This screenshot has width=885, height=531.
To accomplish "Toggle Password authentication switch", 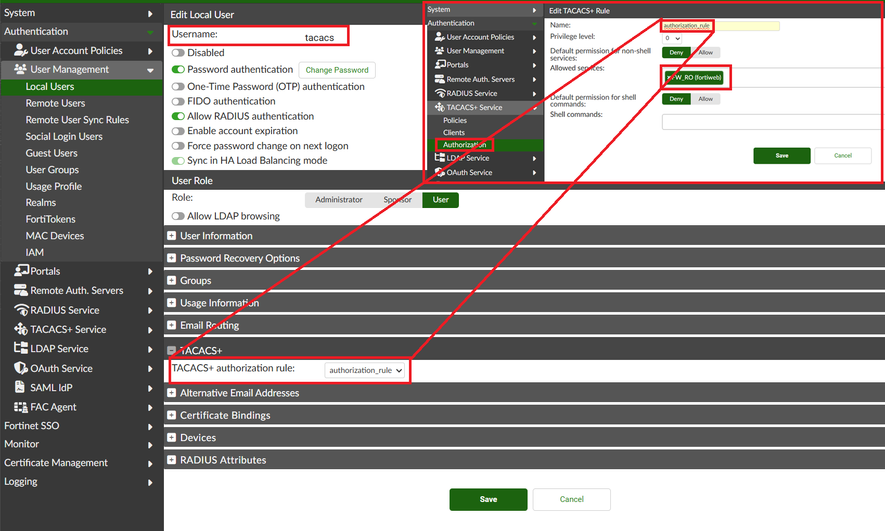I will 178,69.
